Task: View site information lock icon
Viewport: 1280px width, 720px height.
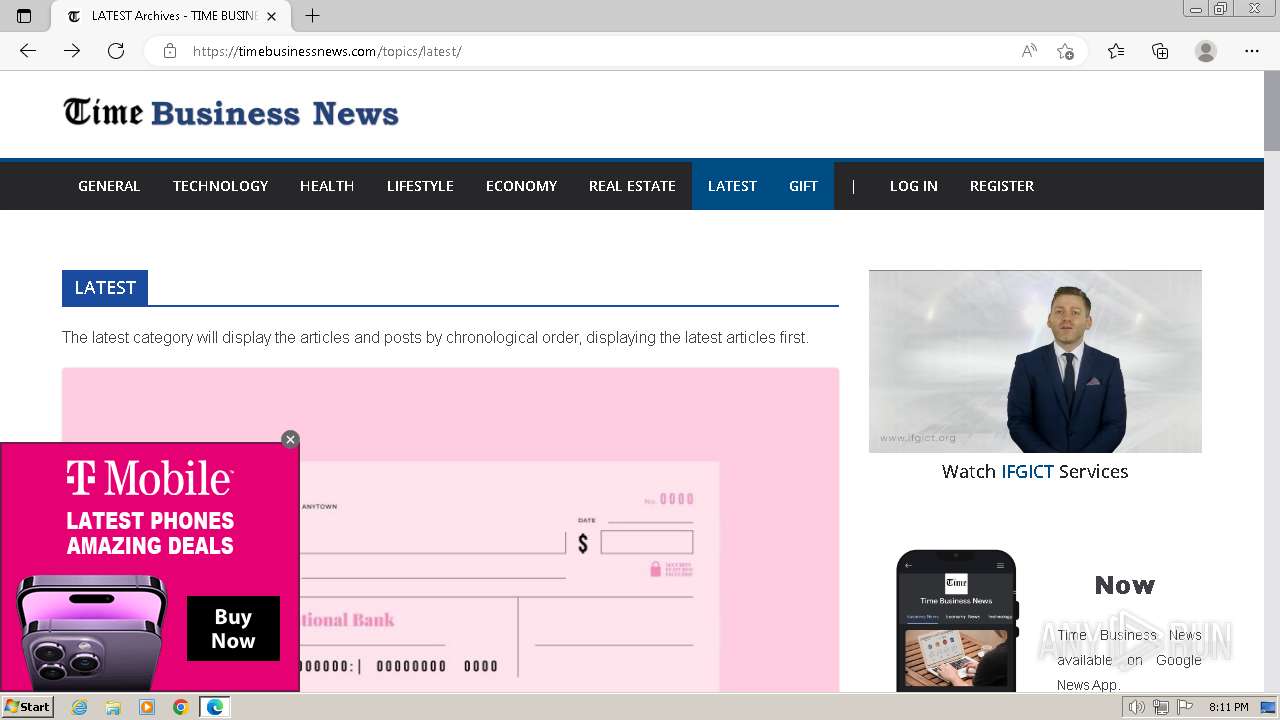Action: coord(170,51)
